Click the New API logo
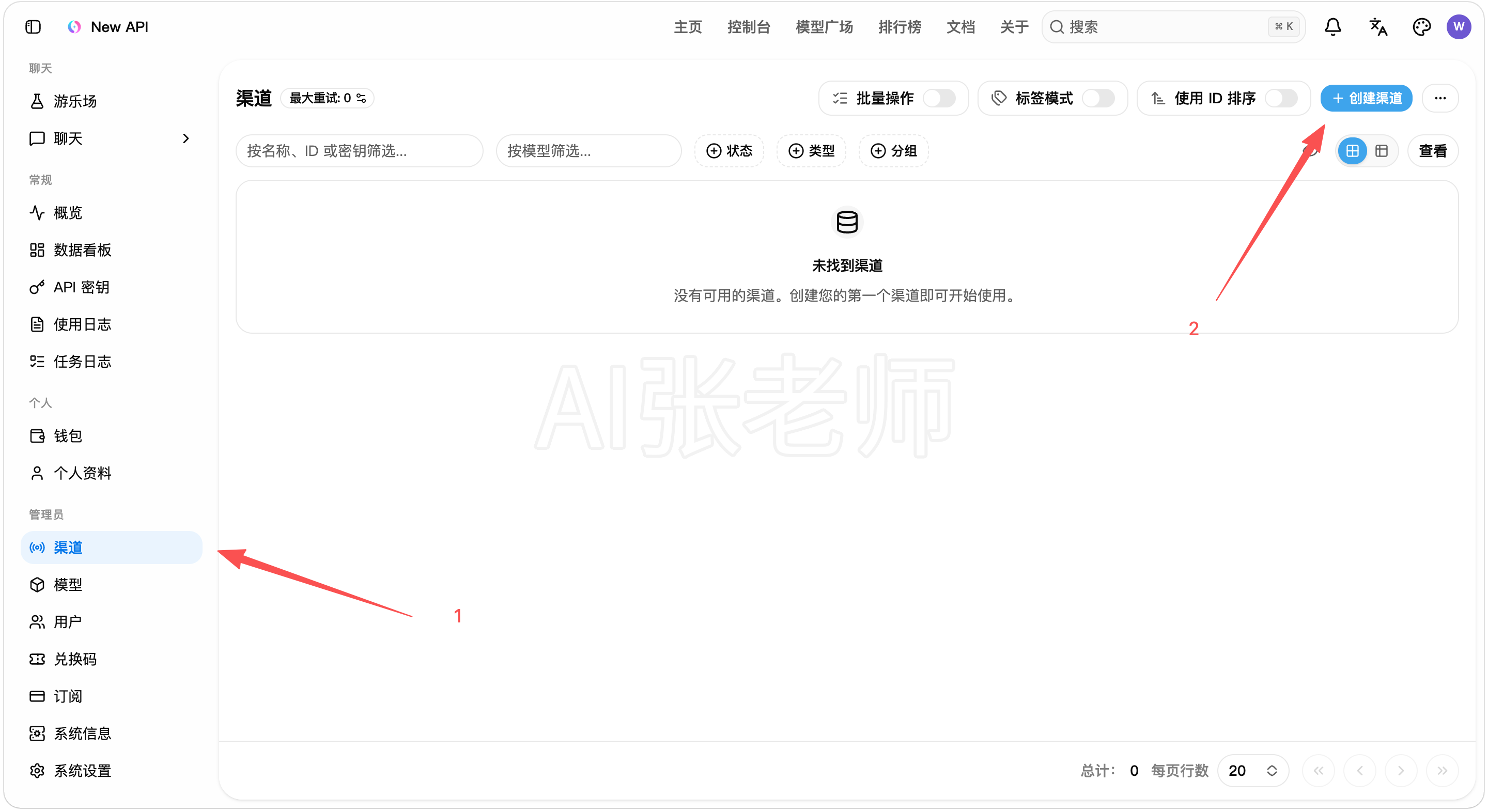 [74, 27]
